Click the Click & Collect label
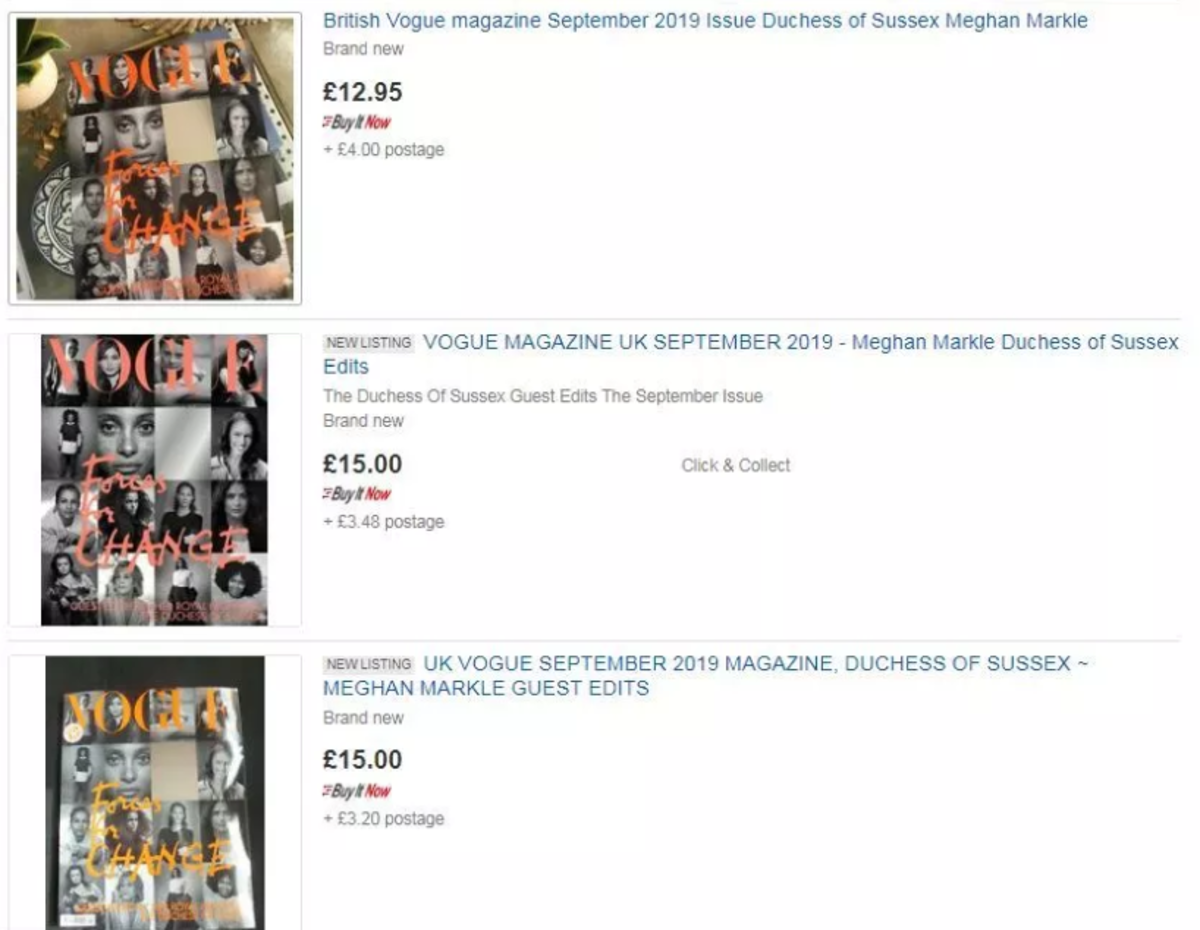The image size is (1200, 930). tap(736, 465)
